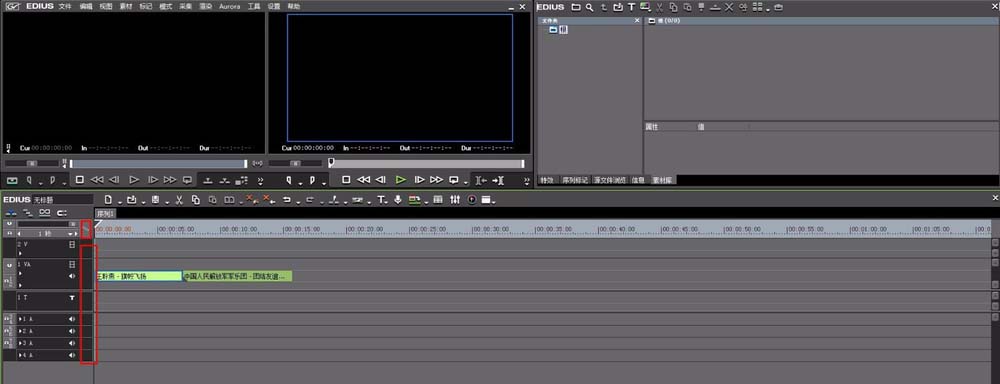Viewport: 1000px width, 384px height.
Task: Click the player monitor position slider
Action: (158, 164)
